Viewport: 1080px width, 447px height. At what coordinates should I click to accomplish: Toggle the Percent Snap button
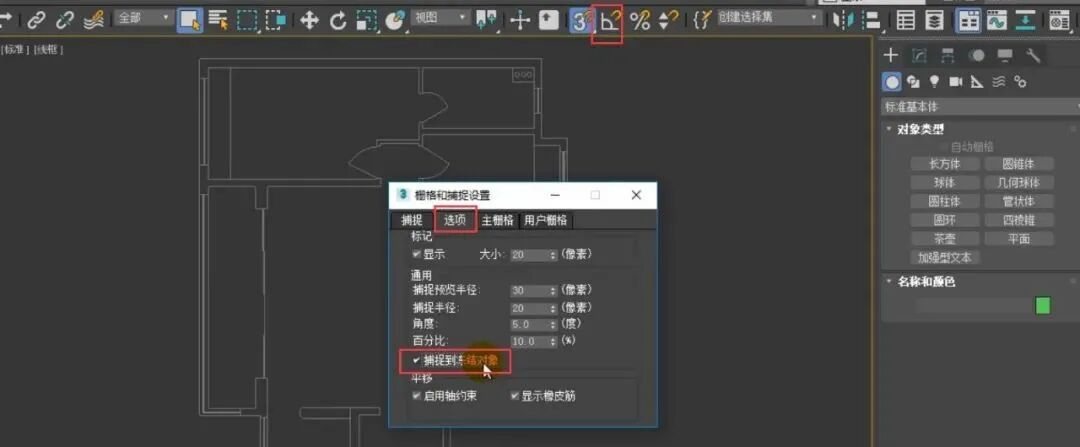pyautogui.click(x=640, y=21)
